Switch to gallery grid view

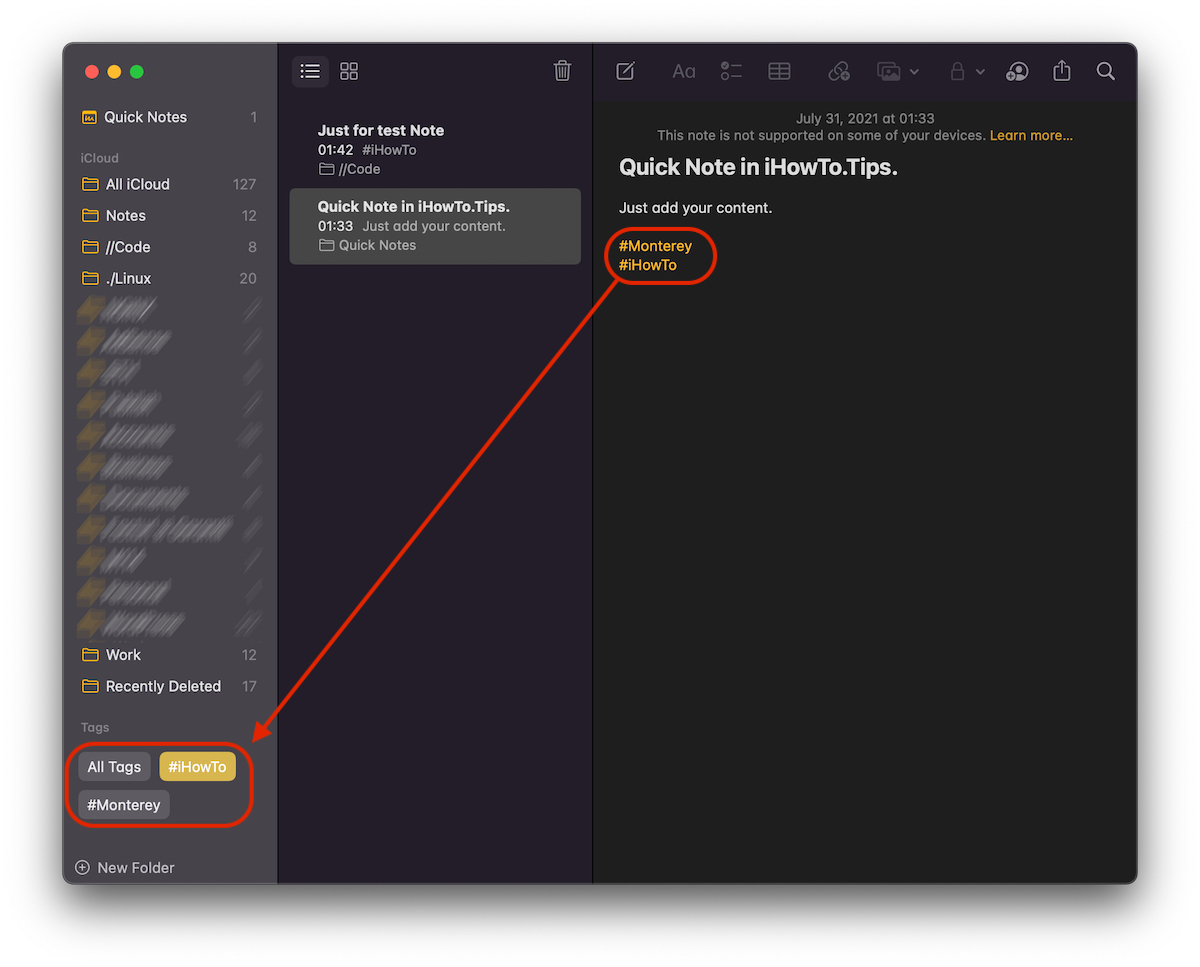(x=349, y=71)
